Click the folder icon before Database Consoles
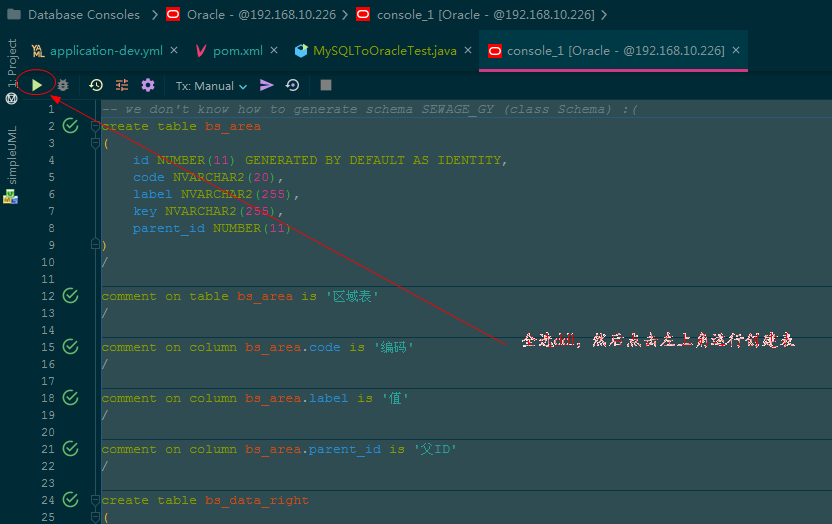Viewport: 832px width, 524px height. pyautogui.click(x=14, y=14)
